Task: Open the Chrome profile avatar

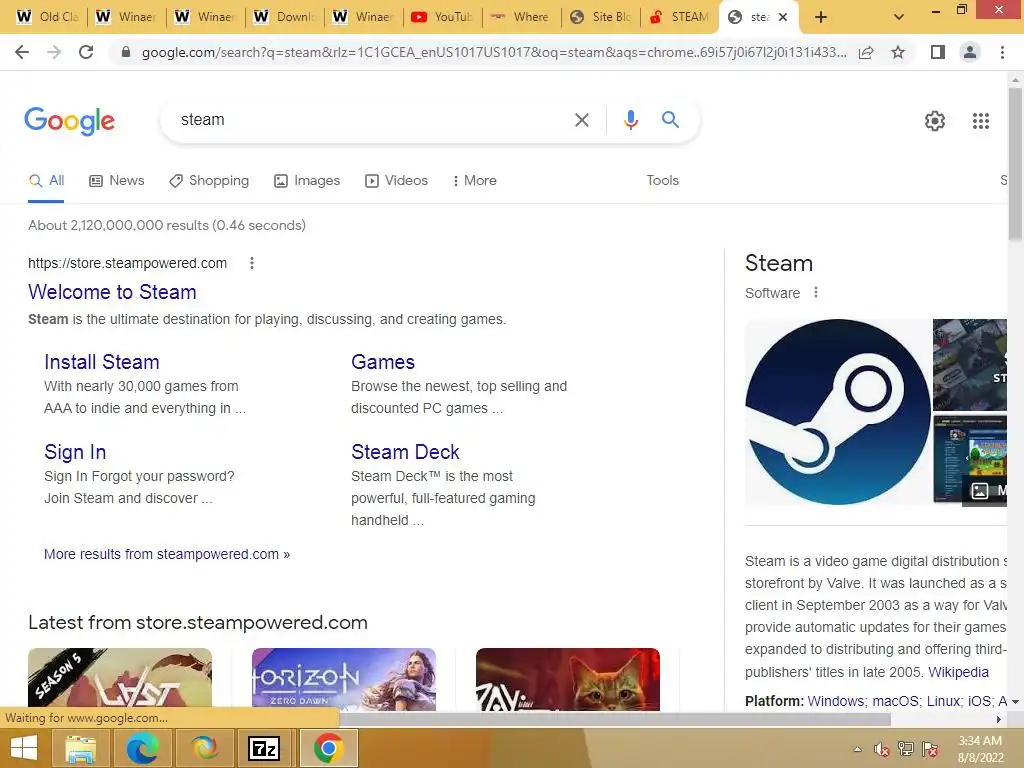Action: [970, 52]
